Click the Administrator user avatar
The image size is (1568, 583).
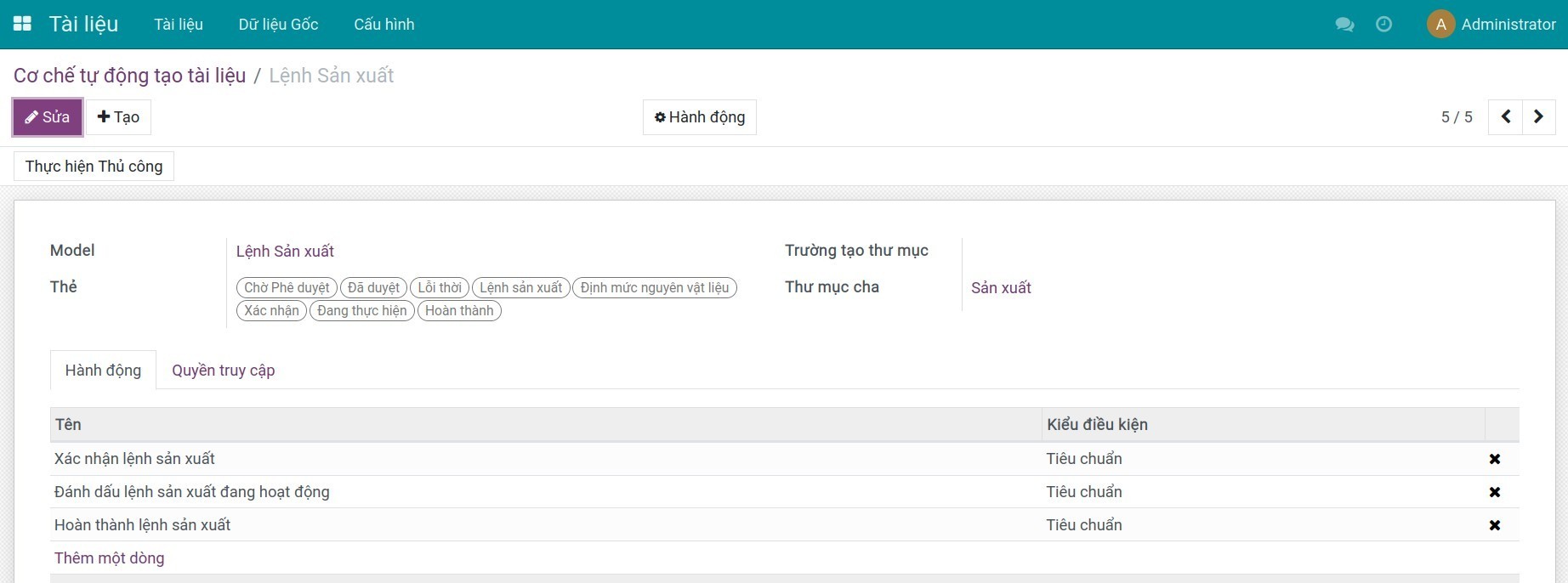[1440, 25]
